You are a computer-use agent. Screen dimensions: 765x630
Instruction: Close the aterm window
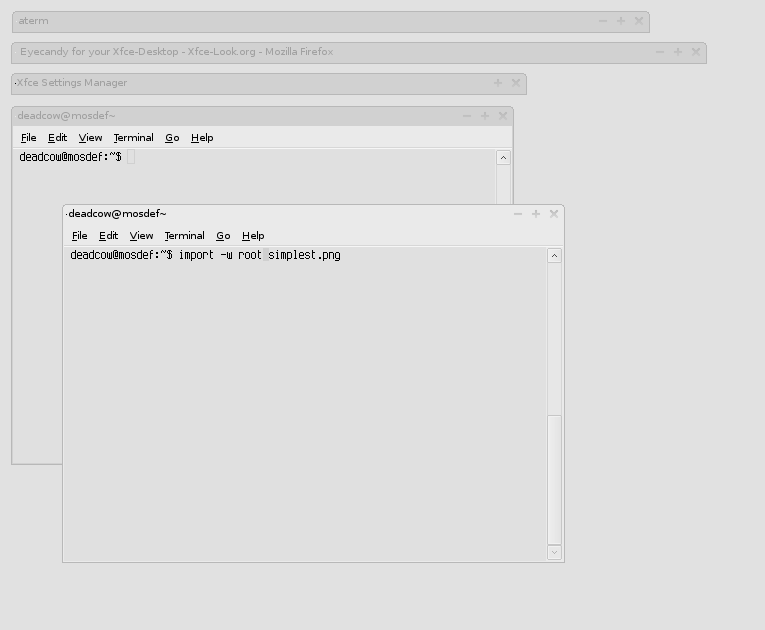tap(639, 21)
